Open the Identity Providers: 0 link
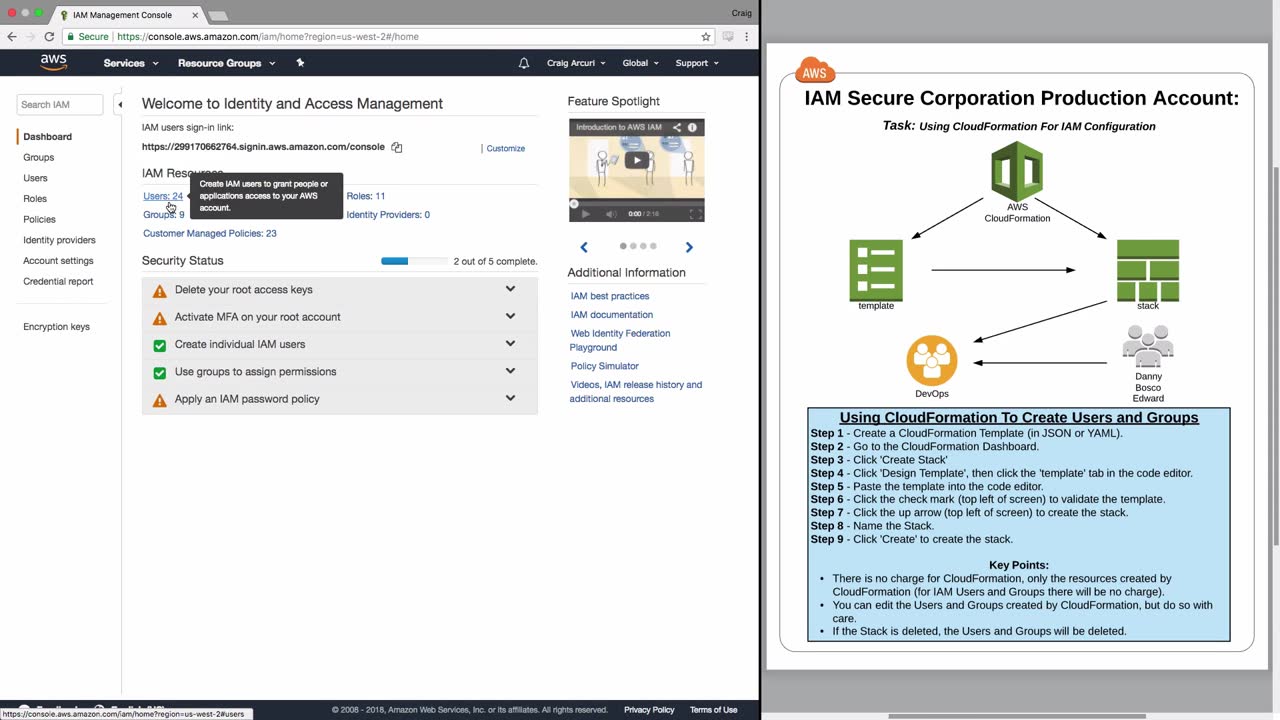1280x720 pixels. coord(388,215)
